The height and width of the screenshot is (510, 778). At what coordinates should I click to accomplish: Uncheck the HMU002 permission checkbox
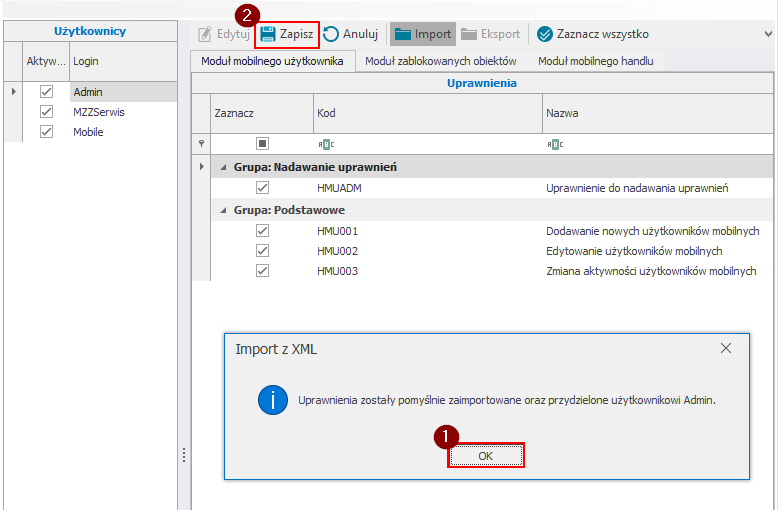[x=262, y=251]
